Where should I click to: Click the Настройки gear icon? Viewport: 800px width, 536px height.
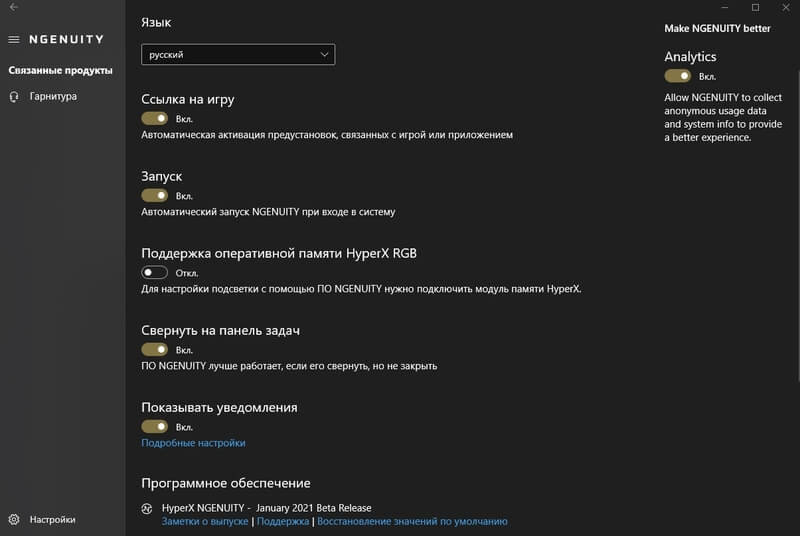[14, 519]
